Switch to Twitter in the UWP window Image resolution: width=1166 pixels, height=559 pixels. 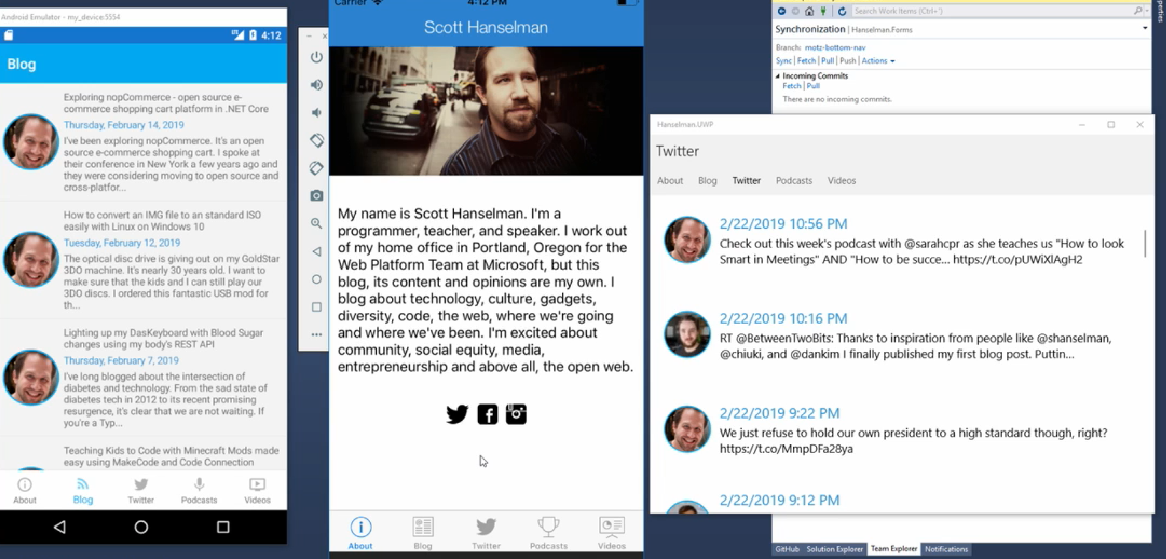click(747, 181)
